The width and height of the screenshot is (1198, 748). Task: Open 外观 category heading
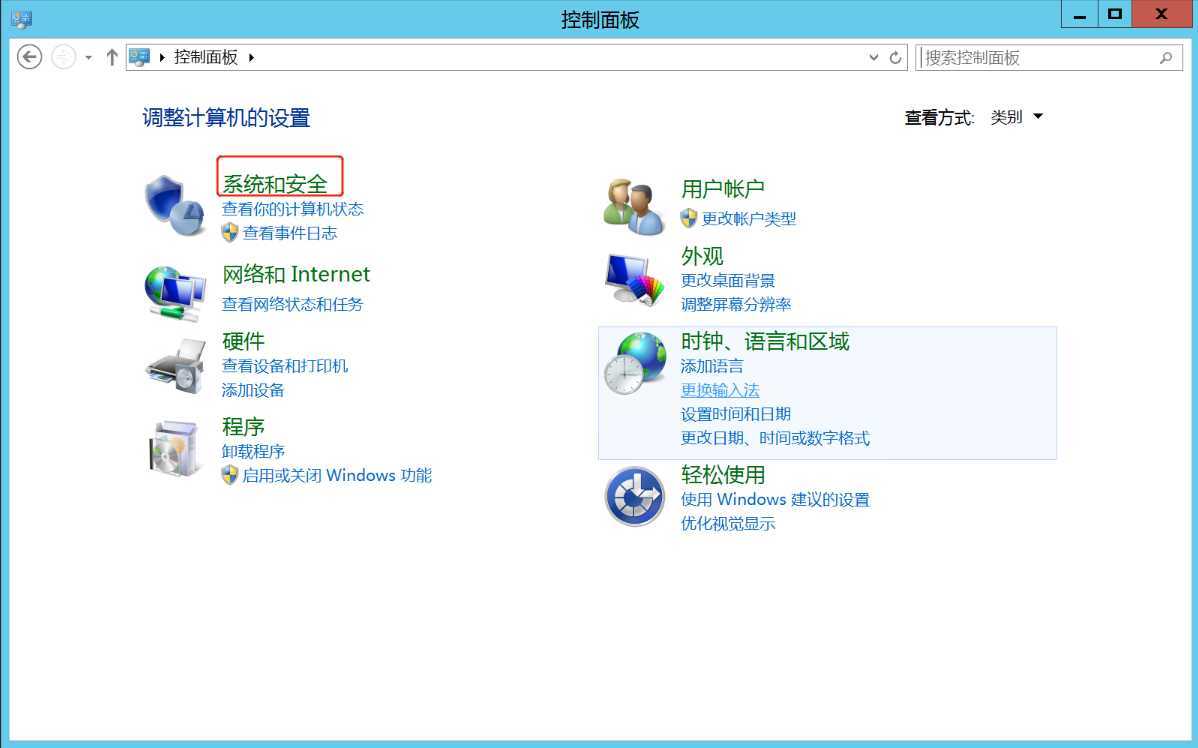point(702,256)
